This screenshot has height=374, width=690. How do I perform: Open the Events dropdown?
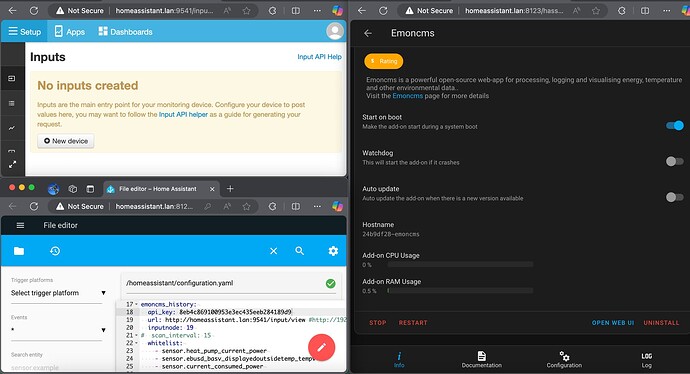click(58, 330)
